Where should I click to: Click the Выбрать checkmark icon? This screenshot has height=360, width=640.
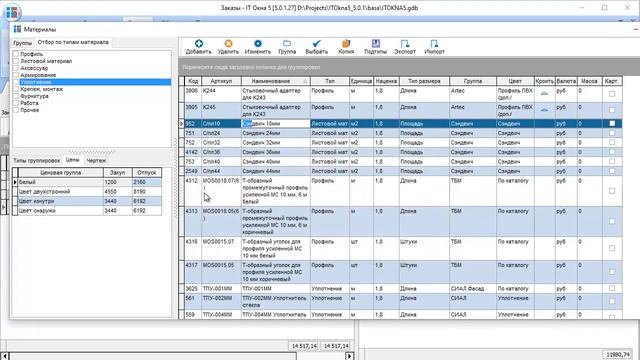316,44
